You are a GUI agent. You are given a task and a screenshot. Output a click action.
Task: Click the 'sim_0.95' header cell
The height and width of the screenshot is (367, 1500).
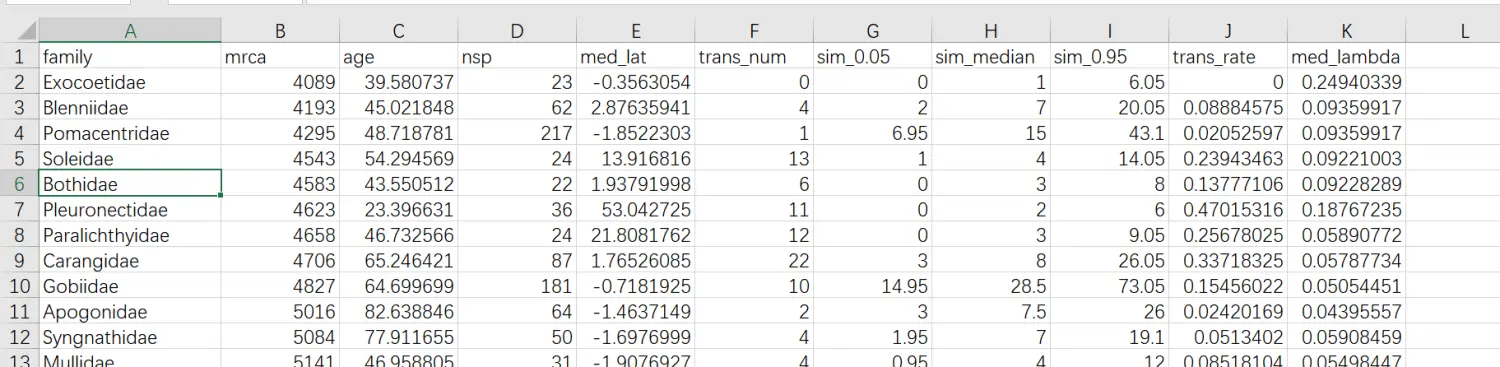(x=1108, y=57)
